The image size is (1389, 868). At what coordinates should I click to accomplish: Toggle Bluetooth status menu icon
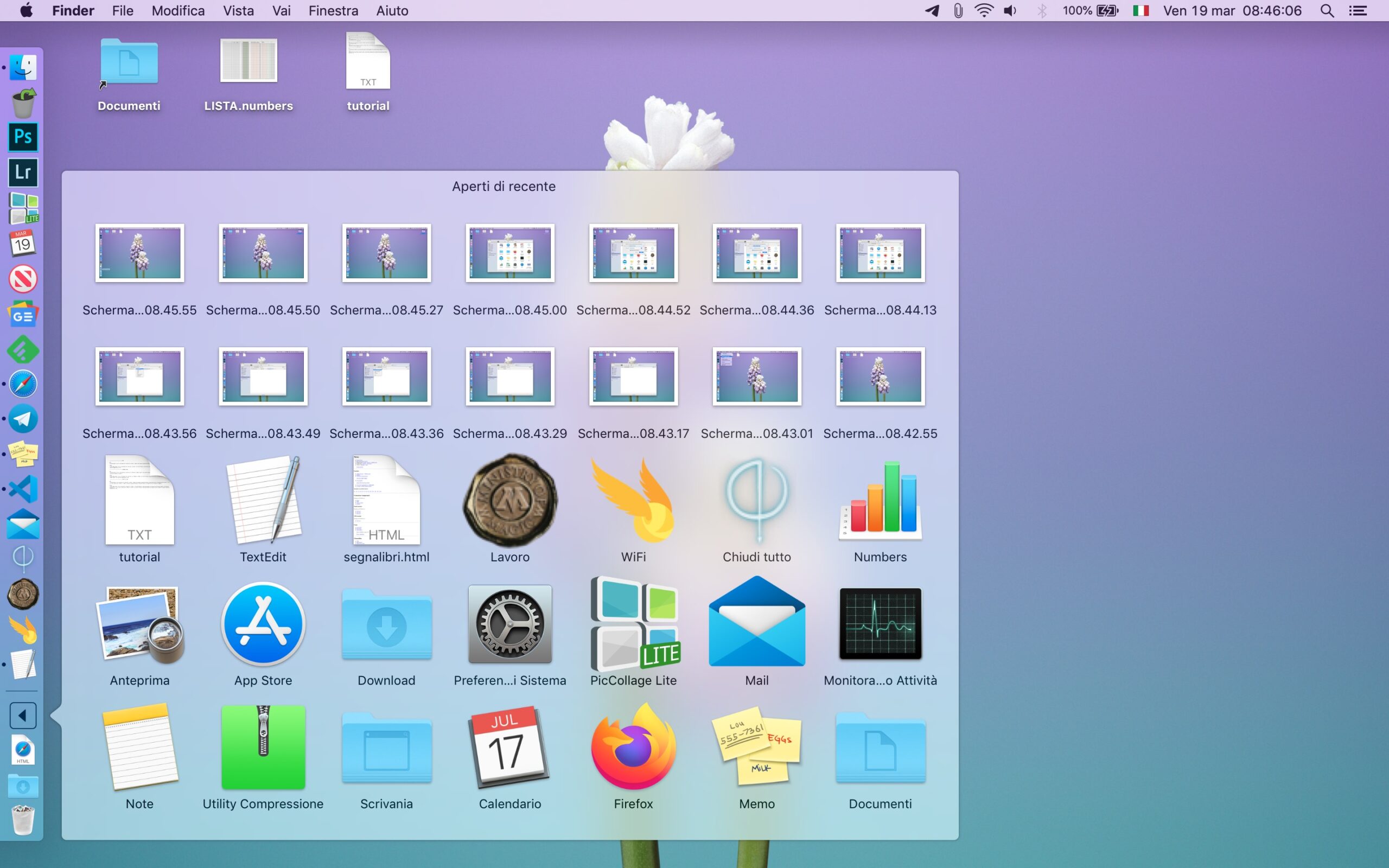(x=1042, y=11)
